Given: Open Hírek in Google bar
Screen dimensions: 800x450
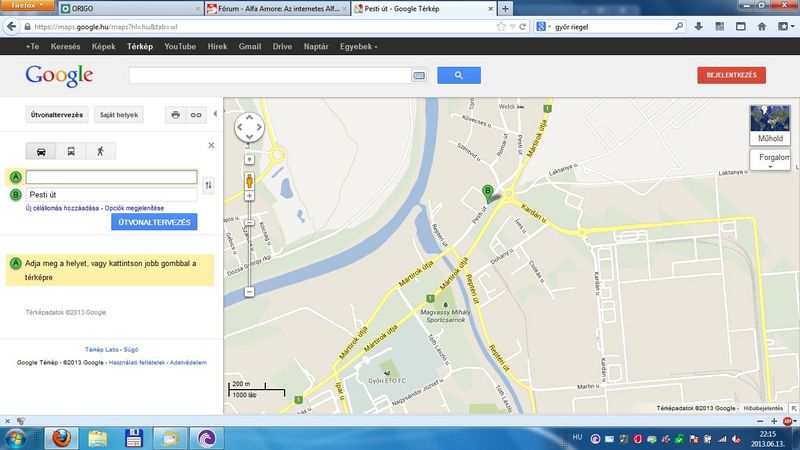Looking at the screenshot, I should point(217,46).
